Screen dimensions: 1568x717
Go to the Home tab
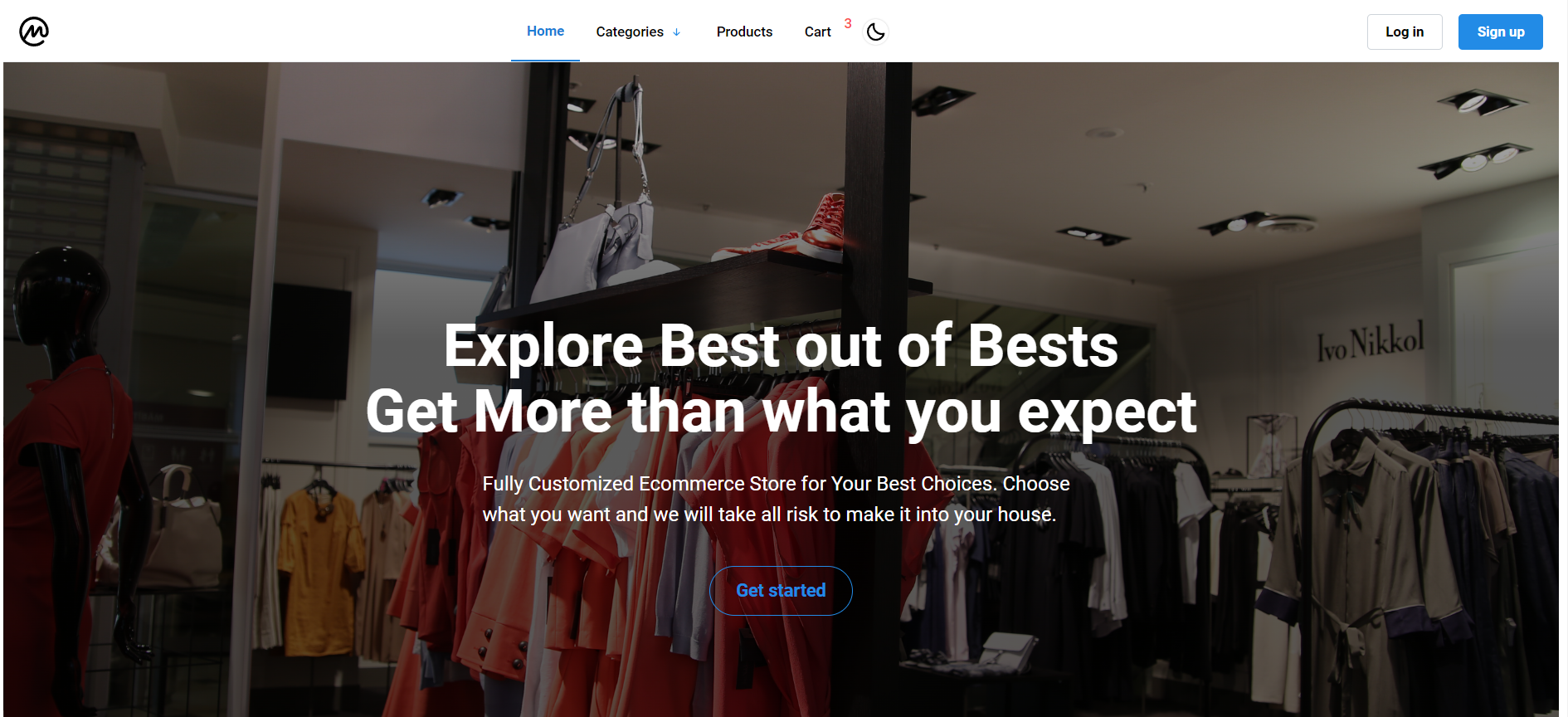point(545,31)
